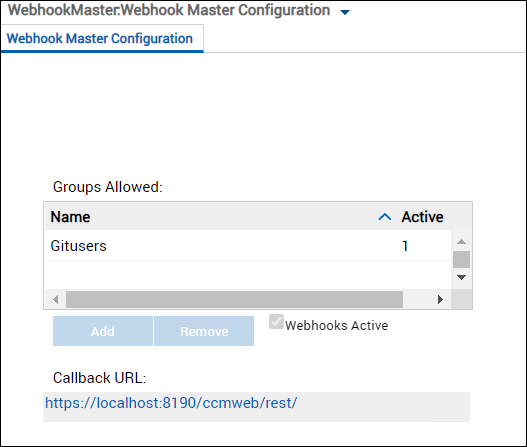The image size is (527, 447).
Task: Open the WebhookMaster title dropdown arrow
Action: pyautogui.click(x=345, y=12)
